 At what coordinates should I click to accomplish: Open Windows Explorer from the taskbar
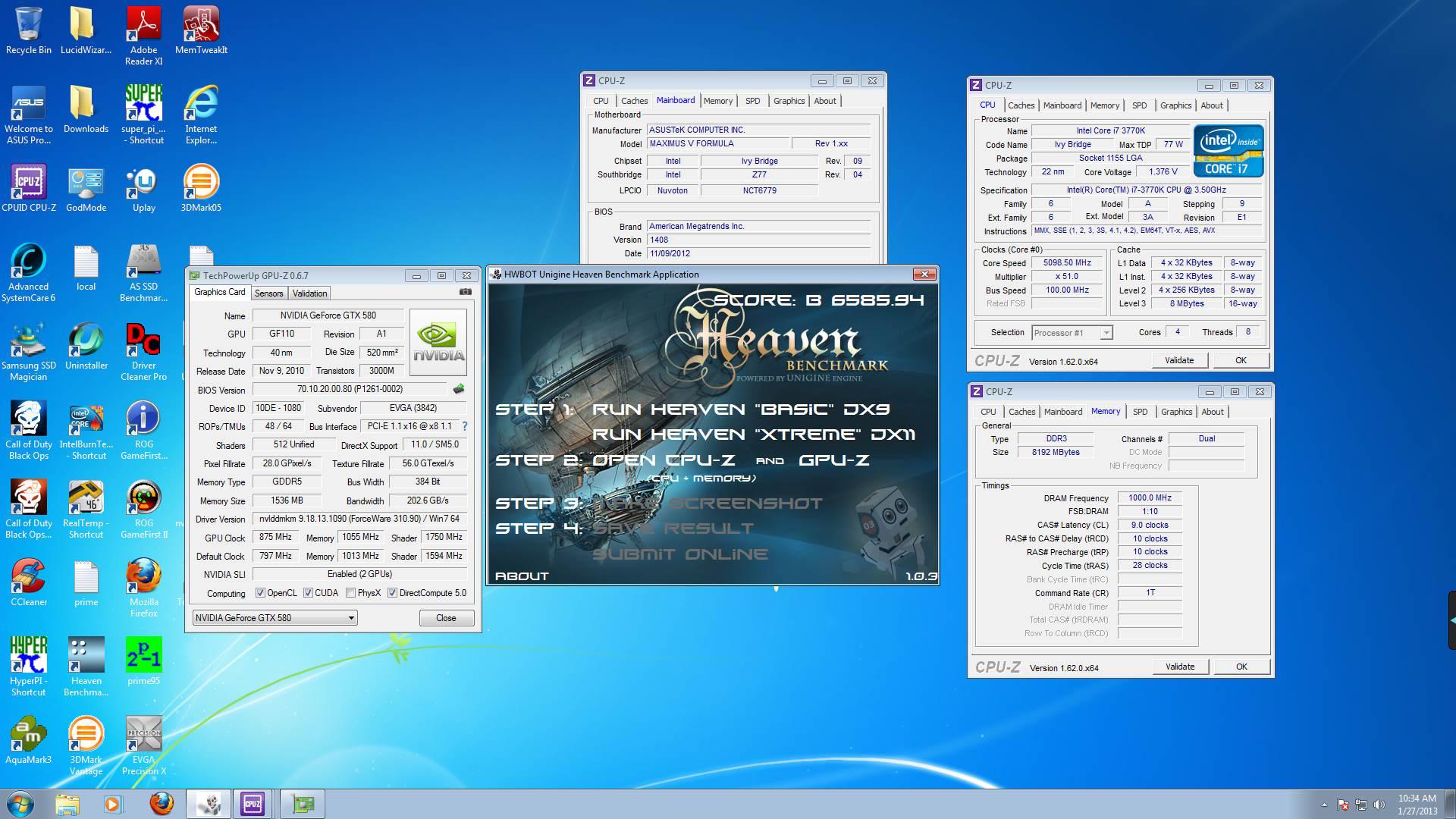67,804
